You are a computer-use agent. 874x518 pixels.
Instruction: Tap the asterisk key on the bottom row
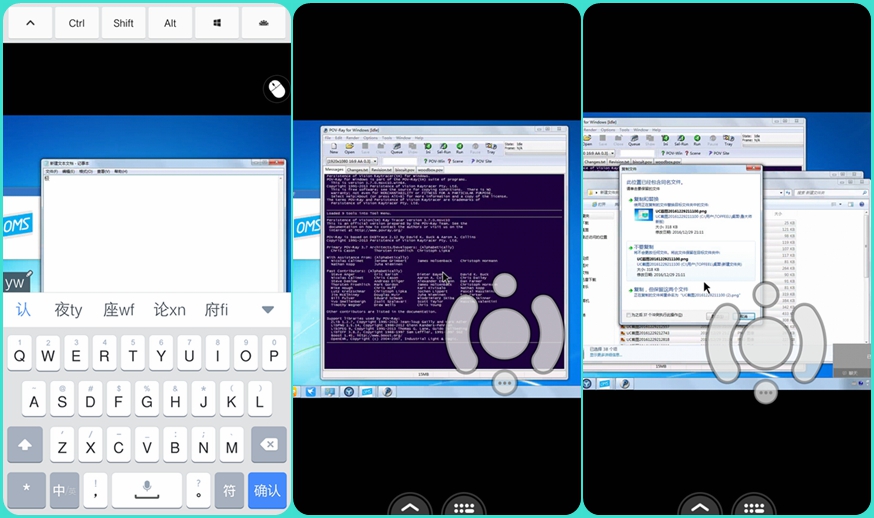(26, 490)
